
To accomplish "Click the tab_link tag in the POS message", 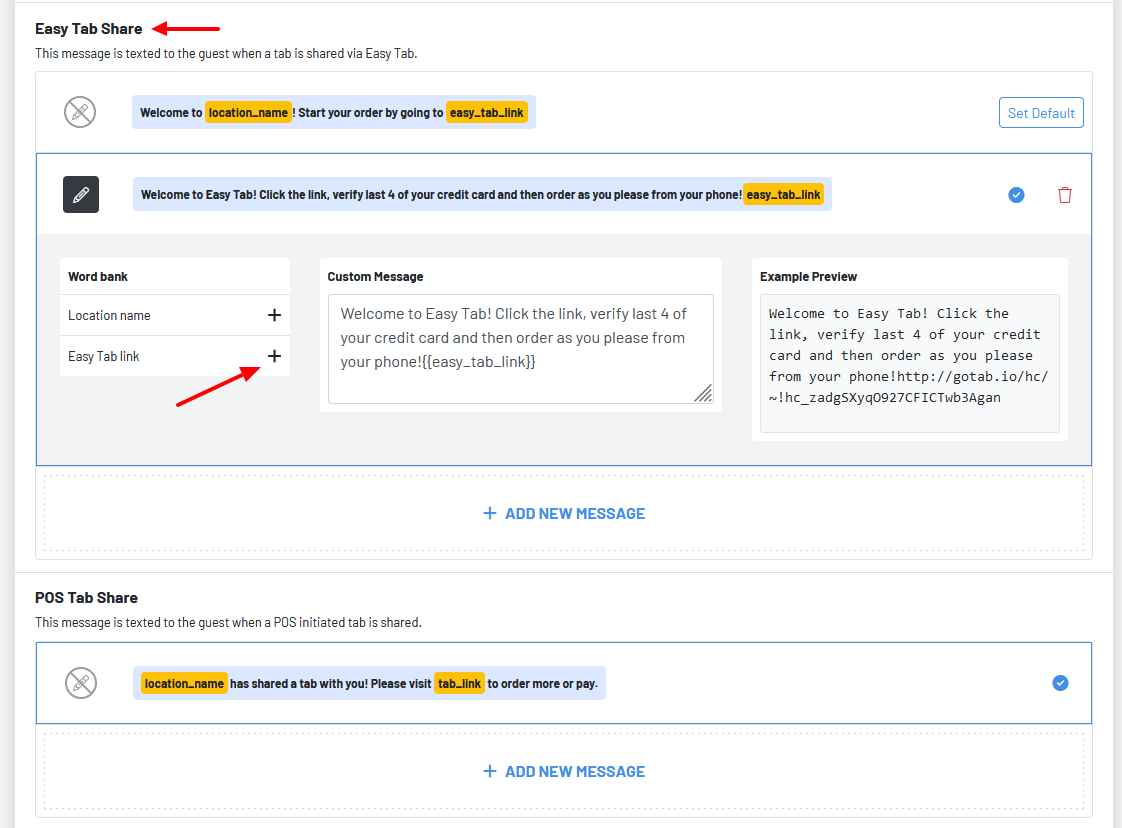I will click(x=459, y=683).
